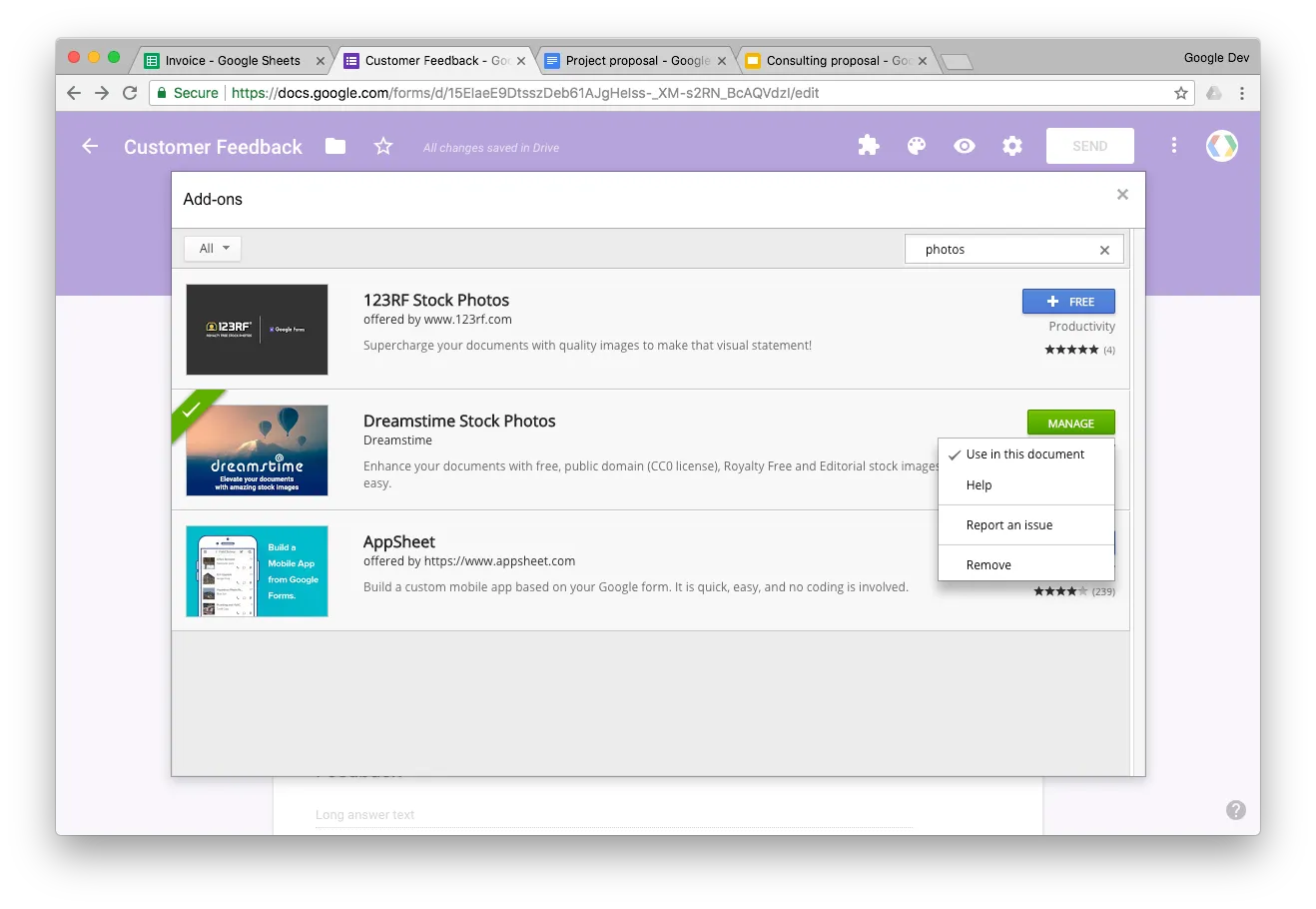Select 'Report an issue' from the menu
This screenshot has height=909, width=1316.
pos(1008,524)
